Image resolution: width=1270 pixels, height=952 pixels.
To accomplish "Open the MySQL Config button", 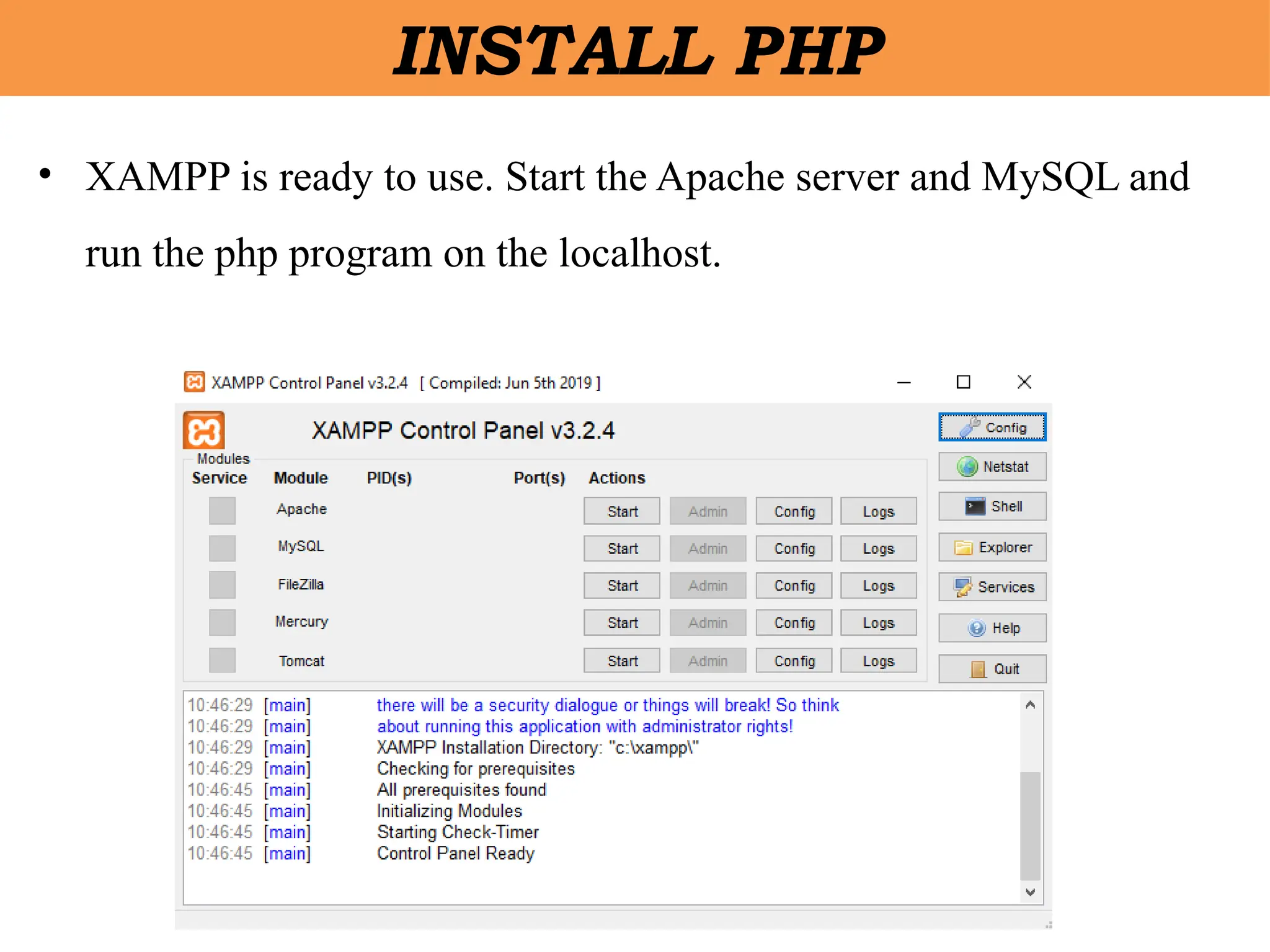I will pos(794,549).
